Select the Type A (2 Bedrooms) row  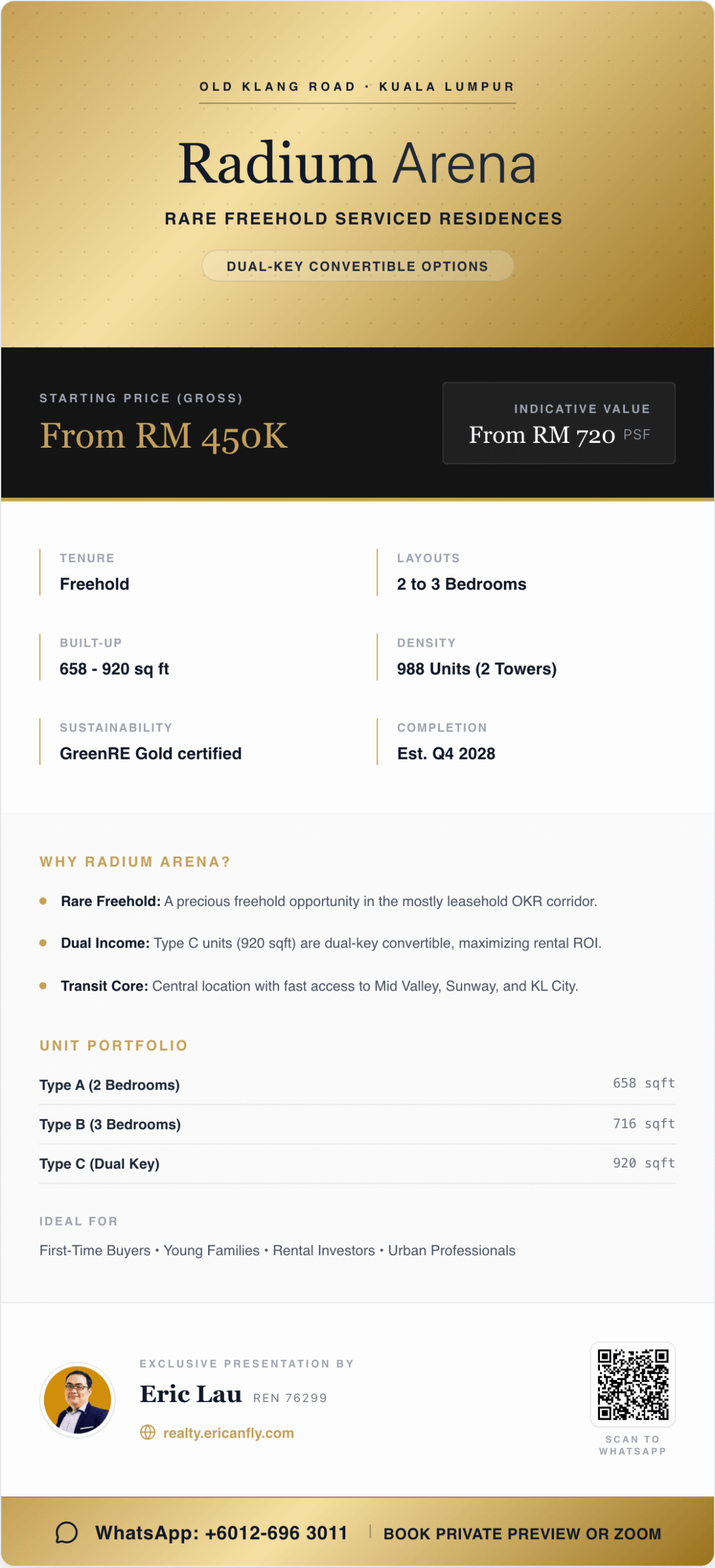tap(357, 1085)
